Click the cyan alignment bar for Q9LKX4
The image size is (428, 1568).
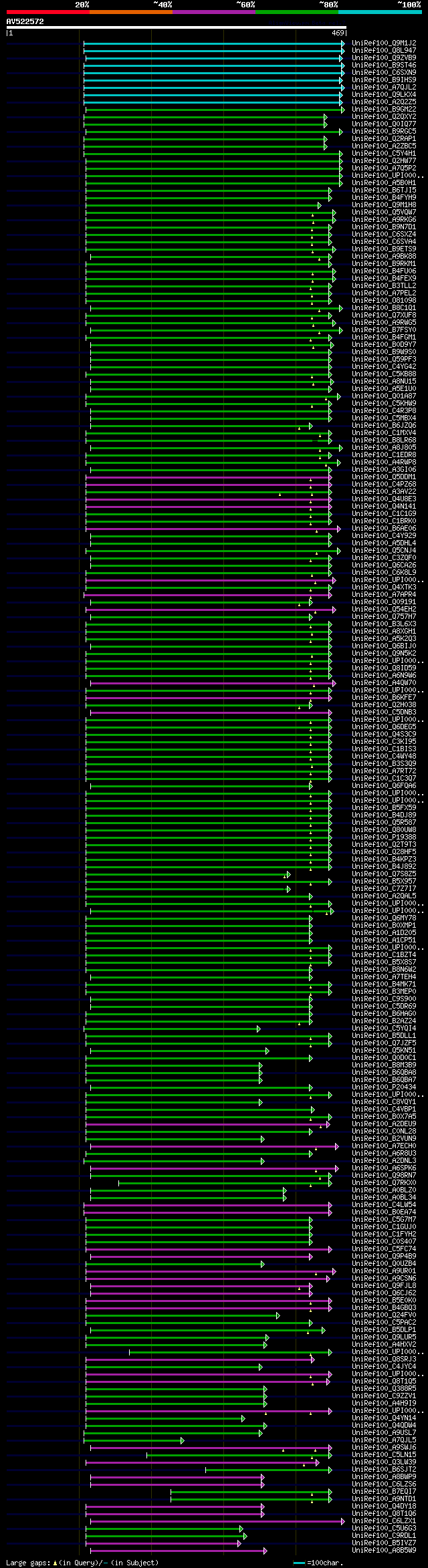[x=214, y=94]
